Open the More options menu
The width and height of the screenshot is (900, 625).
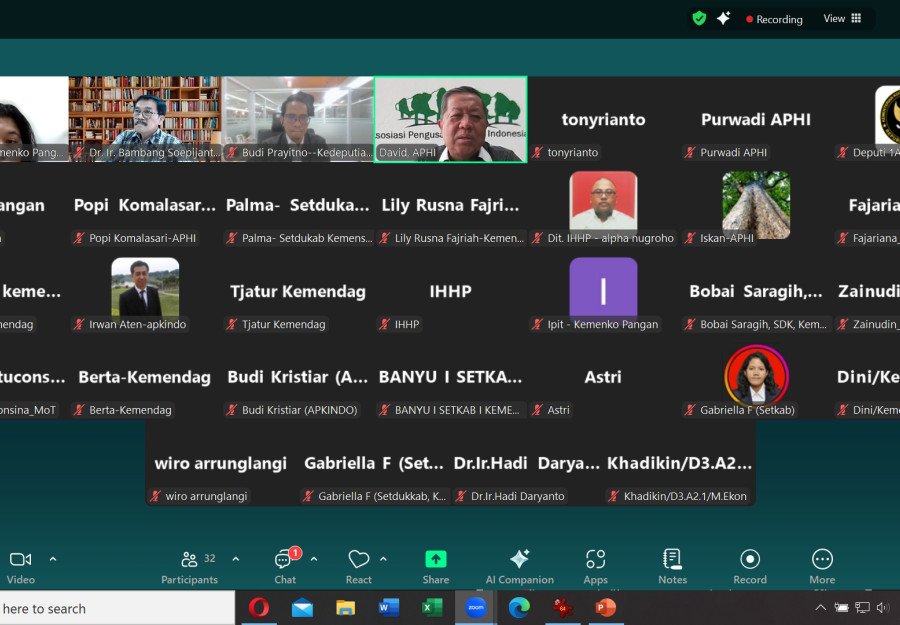822,567
